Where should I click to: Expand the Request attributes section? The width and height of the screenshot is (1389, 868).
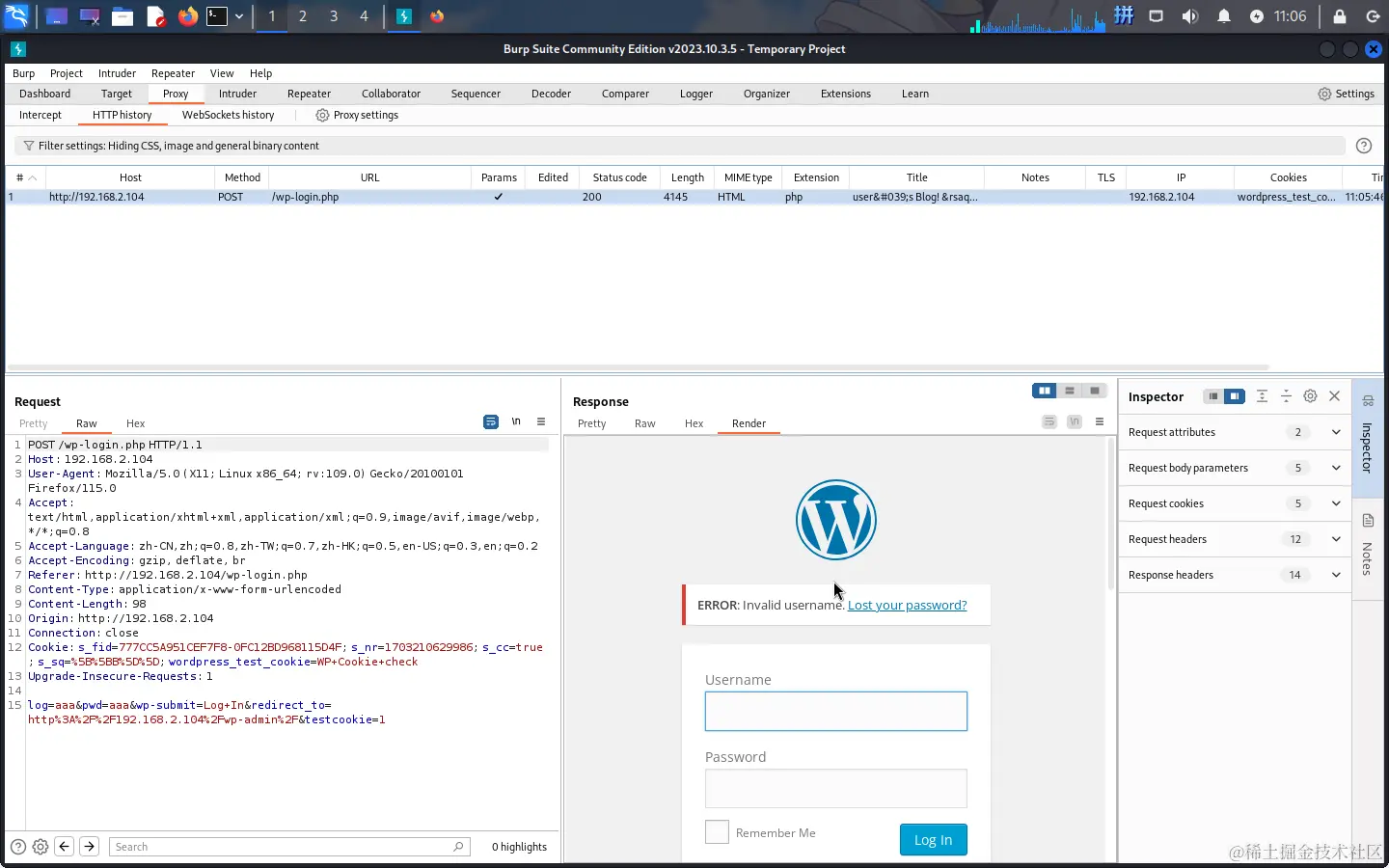[1235, 432]
